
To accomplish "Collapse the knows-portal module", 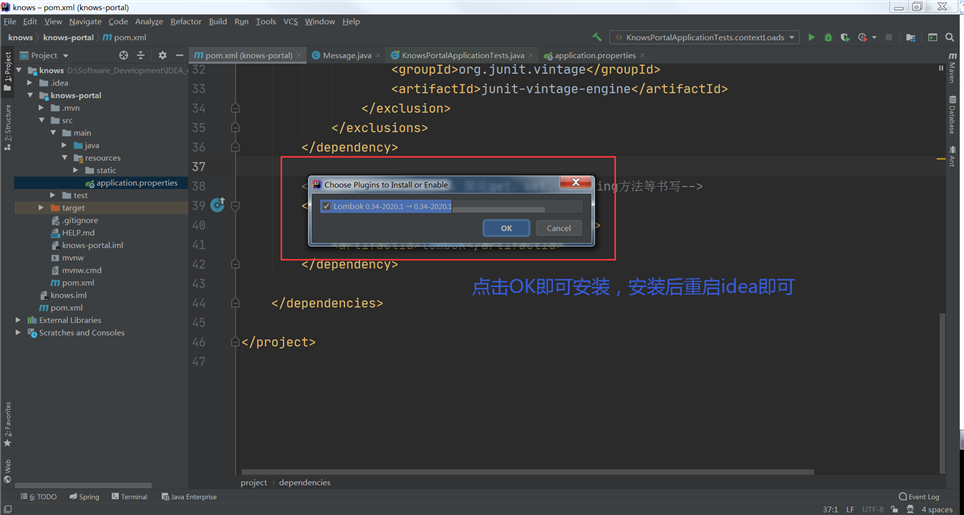I will point(30,95).
